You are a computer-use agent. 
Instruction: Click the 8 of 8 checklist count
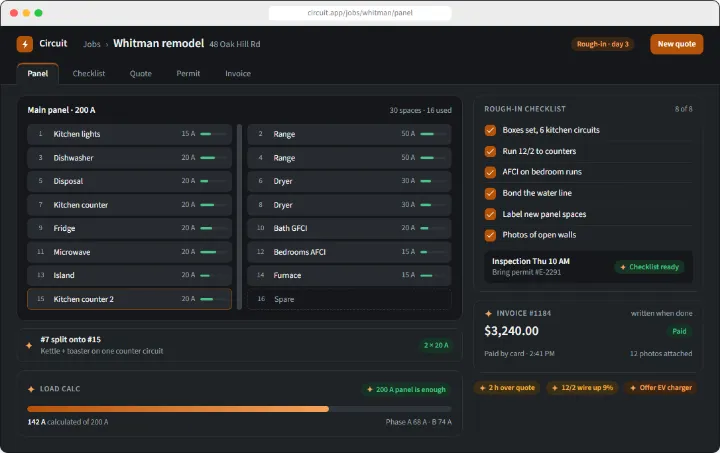[x=683, y=109]
